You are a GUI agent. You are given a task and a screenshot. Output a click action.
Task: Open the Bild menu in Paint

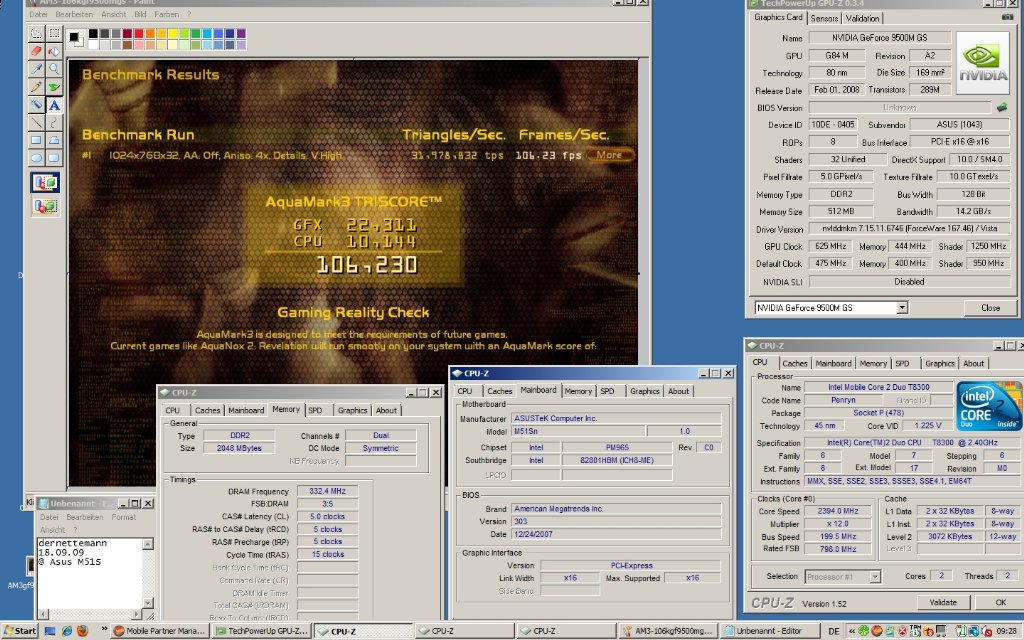[140, 14]
